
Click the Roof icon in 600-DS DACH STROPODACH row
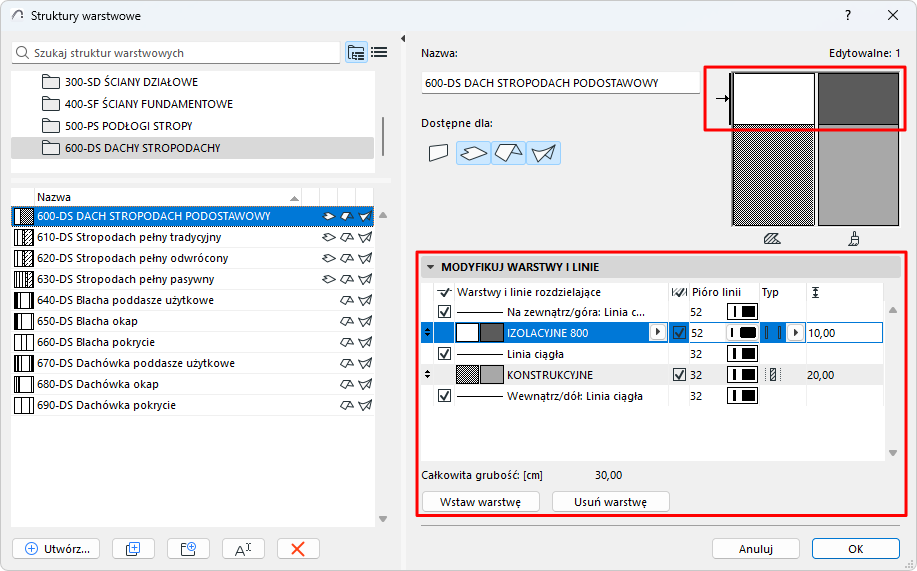coord(347,216)
